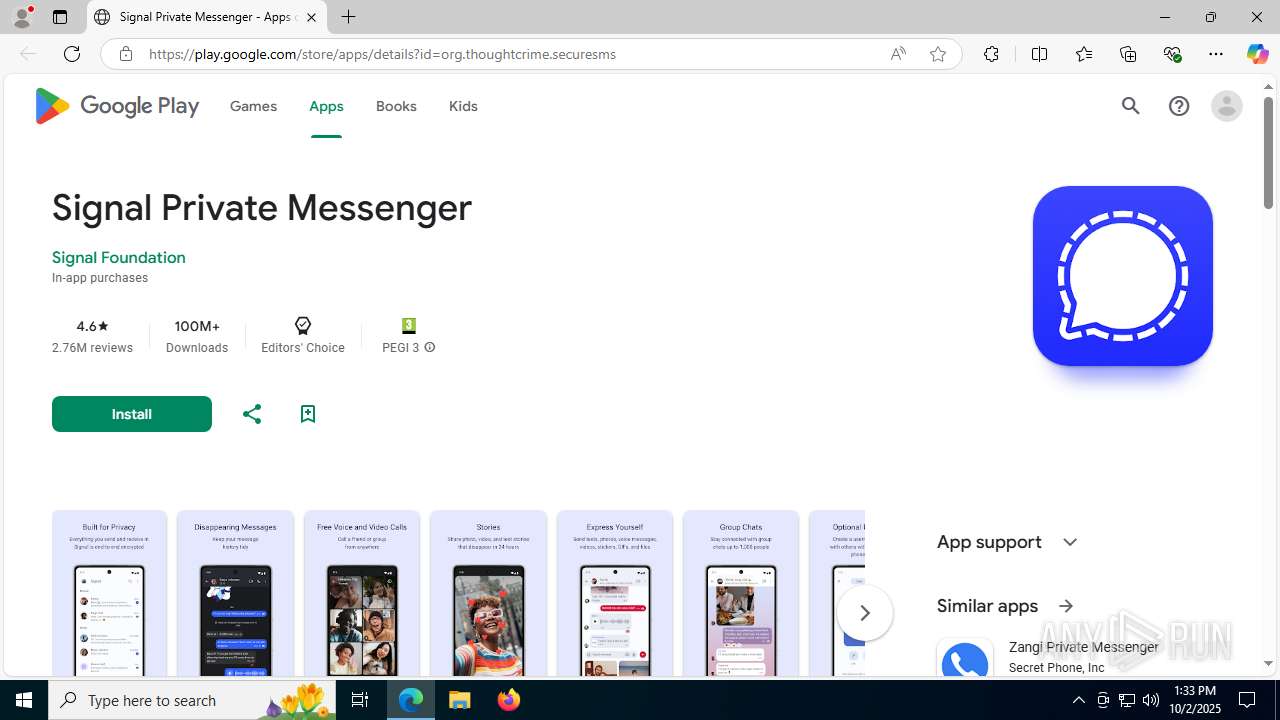The width and height of the screenshot is (1280, 720).
Task: Click the Signal app logo icon
Action: (1122, 276)
